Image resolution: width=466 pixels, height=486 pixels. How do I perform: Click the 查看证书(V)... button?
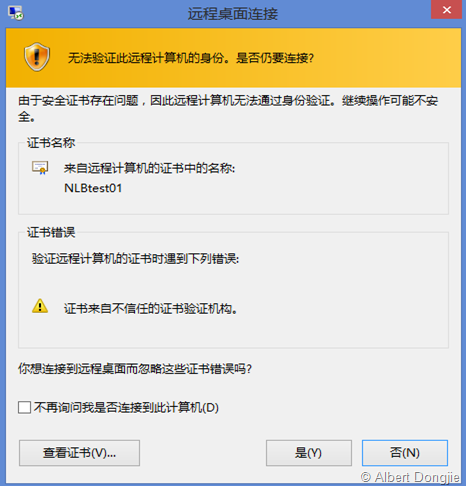[79, 453]
